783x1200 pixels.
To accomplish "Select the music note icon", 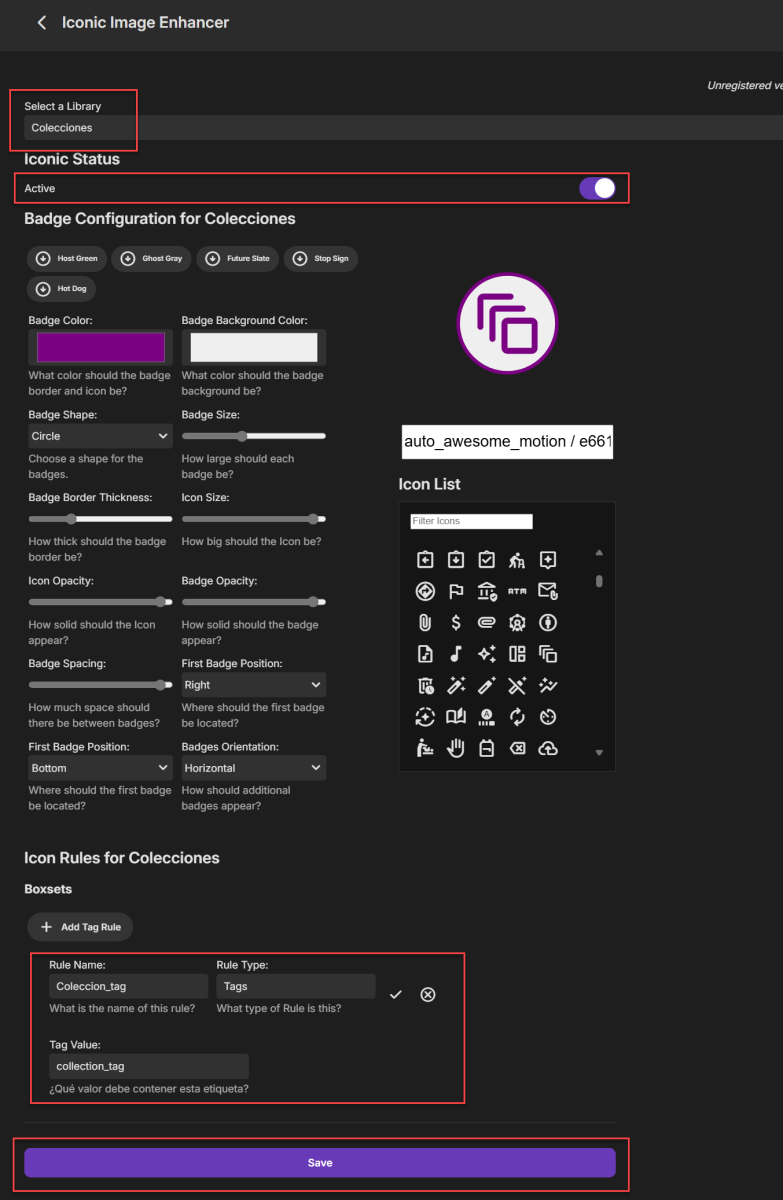I will pyautogui.click(x=456, y=654).
